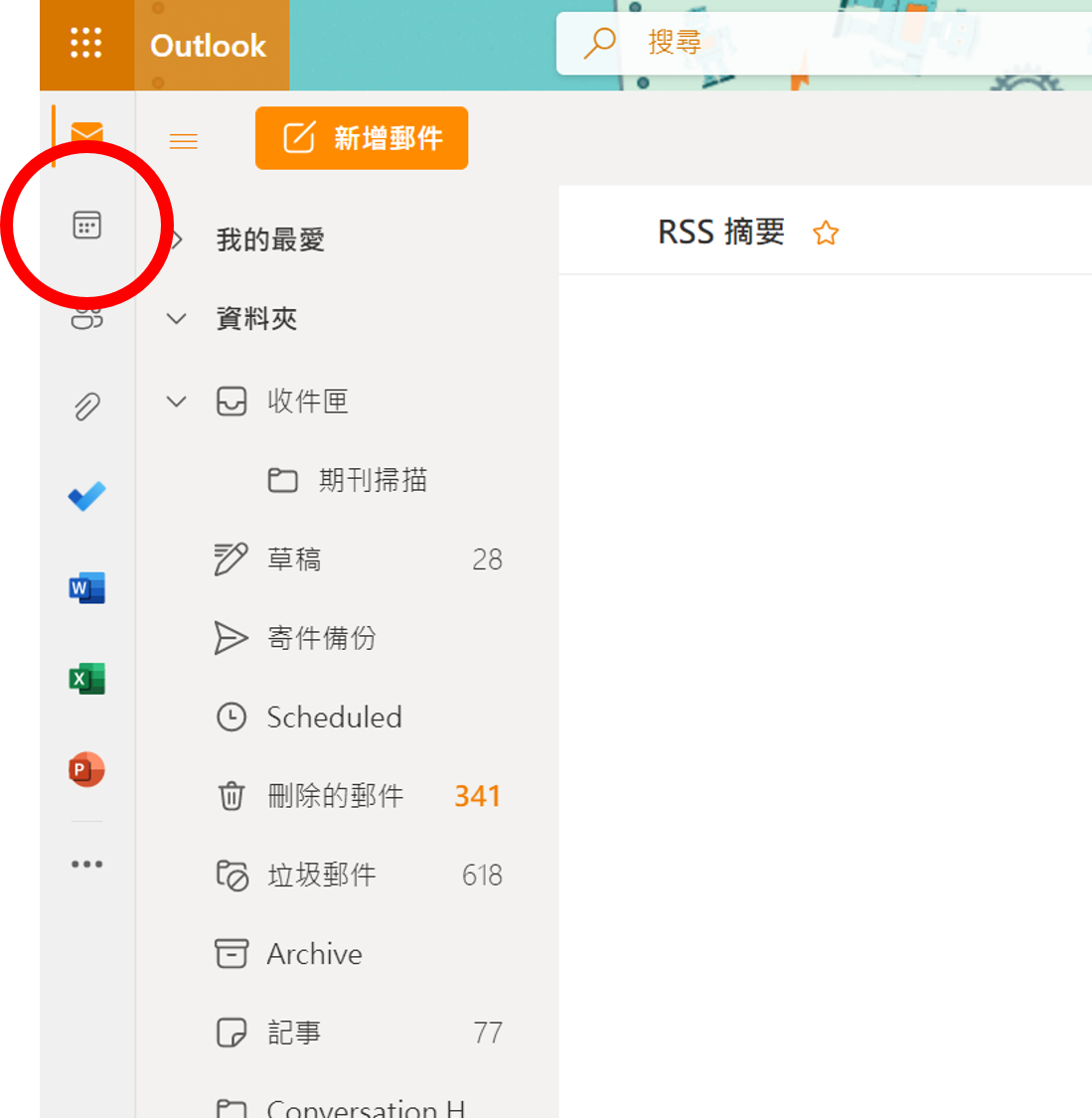
Task: Compose with 新增郵件 button
Action: [x=362, y=137]
